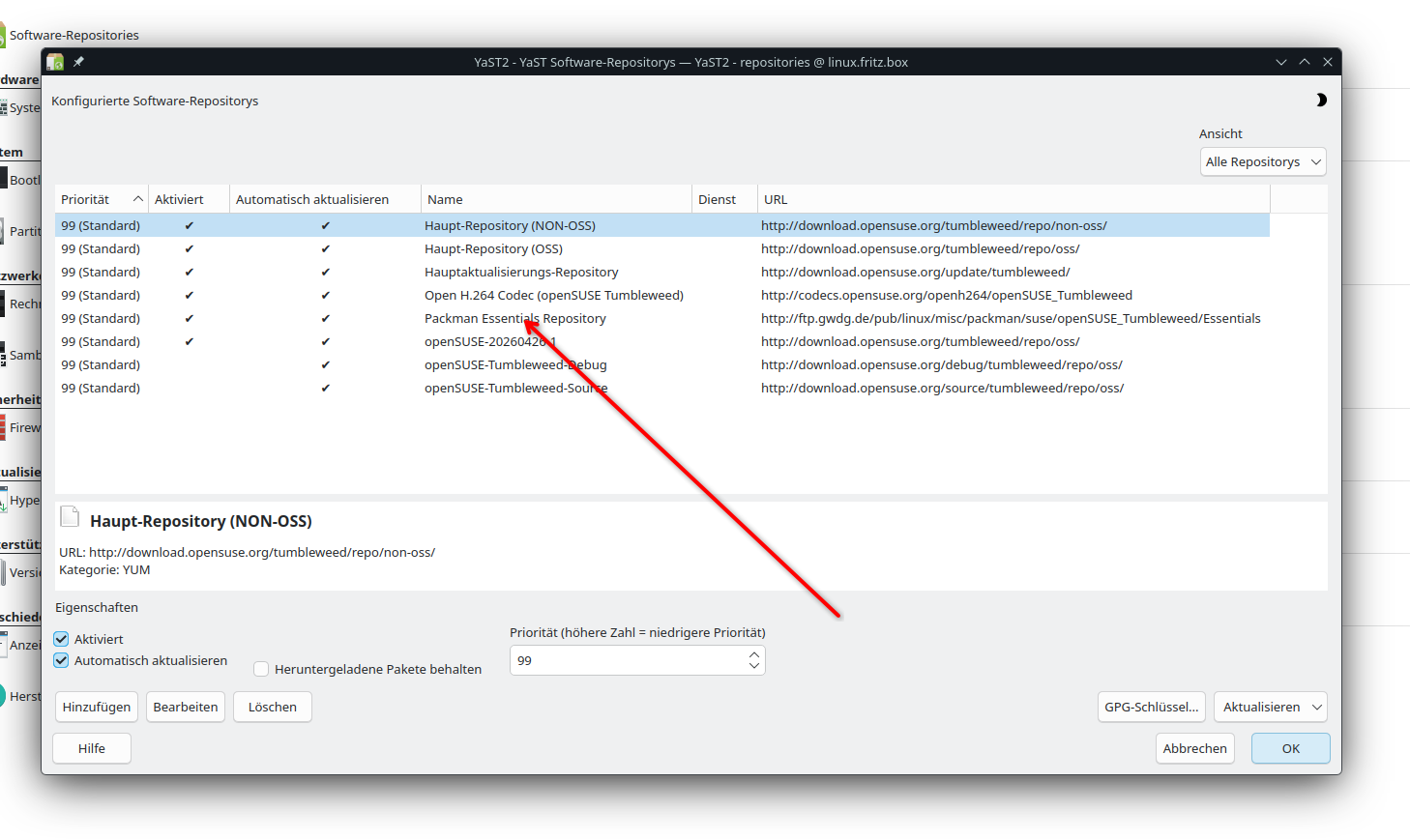Toggle the Aktiviert checkbox under Eigenschaften
Image resolution: width=1410 pixels, height=840 pixels.
pos(62,639)
